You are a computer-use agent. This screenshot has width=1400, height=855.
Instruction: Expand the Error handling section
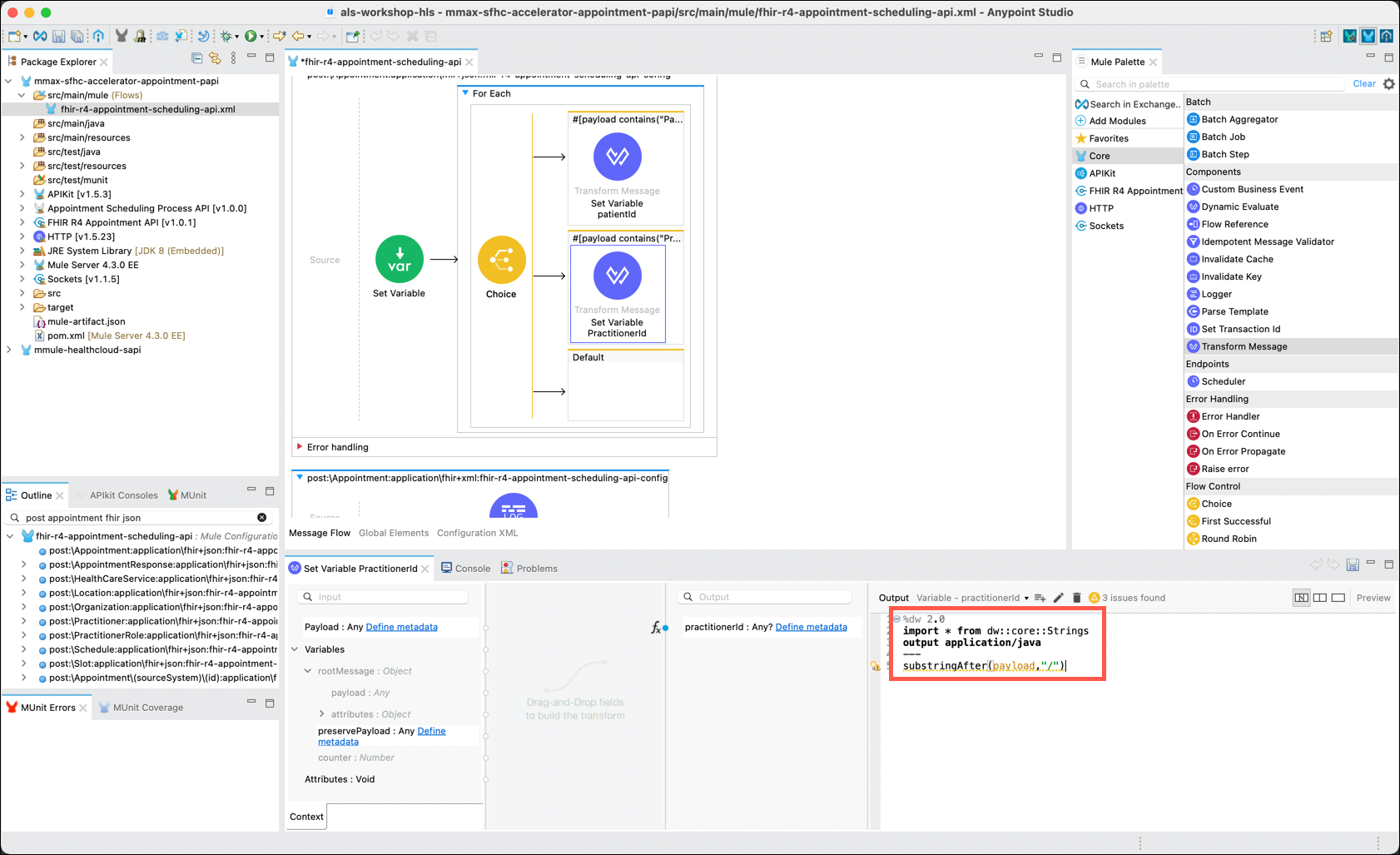tap(300, 447)
